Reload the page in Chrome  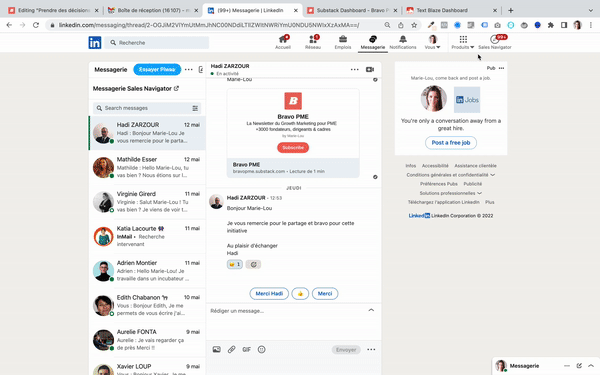(x=36, y=25)
